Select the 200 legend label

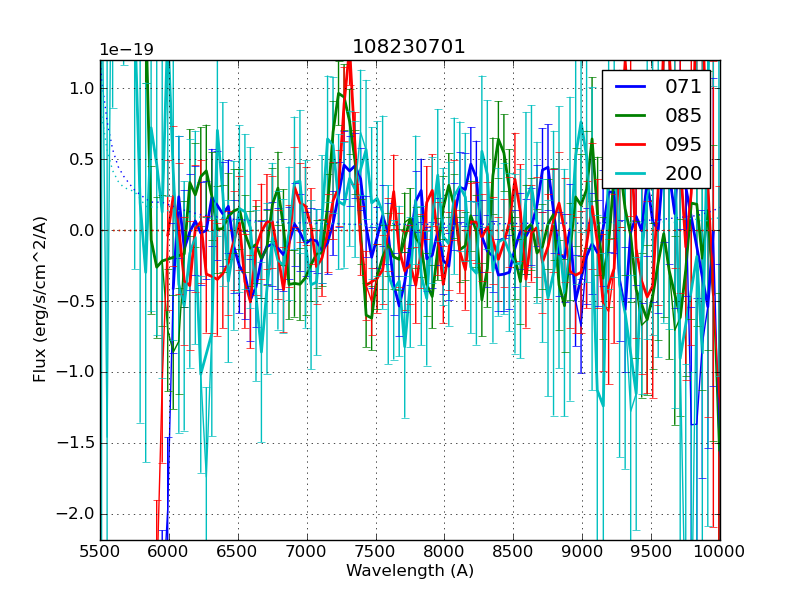point(683,172)
